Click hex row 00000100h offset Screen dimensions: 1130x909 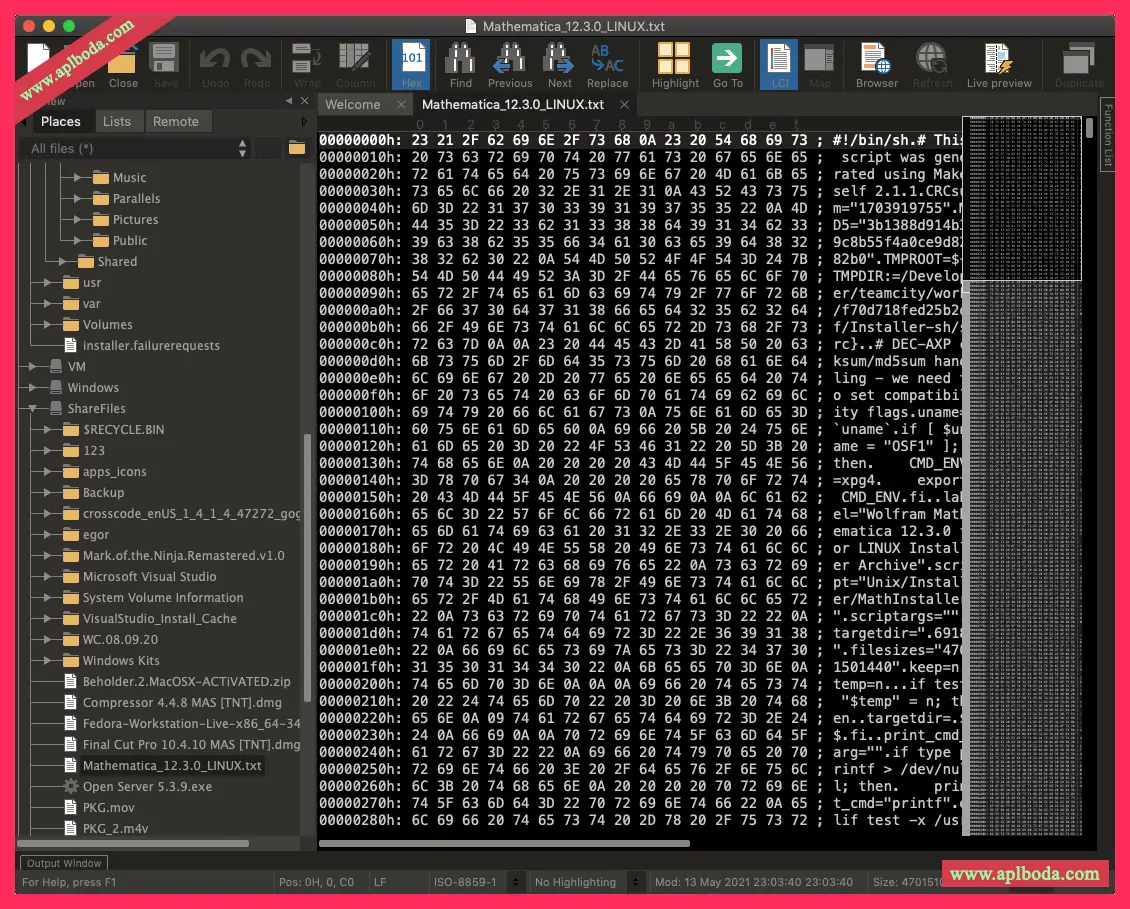coord(360,412)
